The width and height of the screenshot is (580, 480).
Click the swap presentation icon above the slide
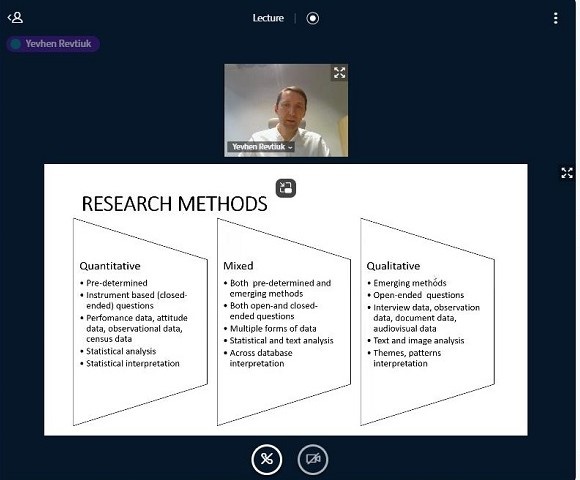click(x=286, y=188)
